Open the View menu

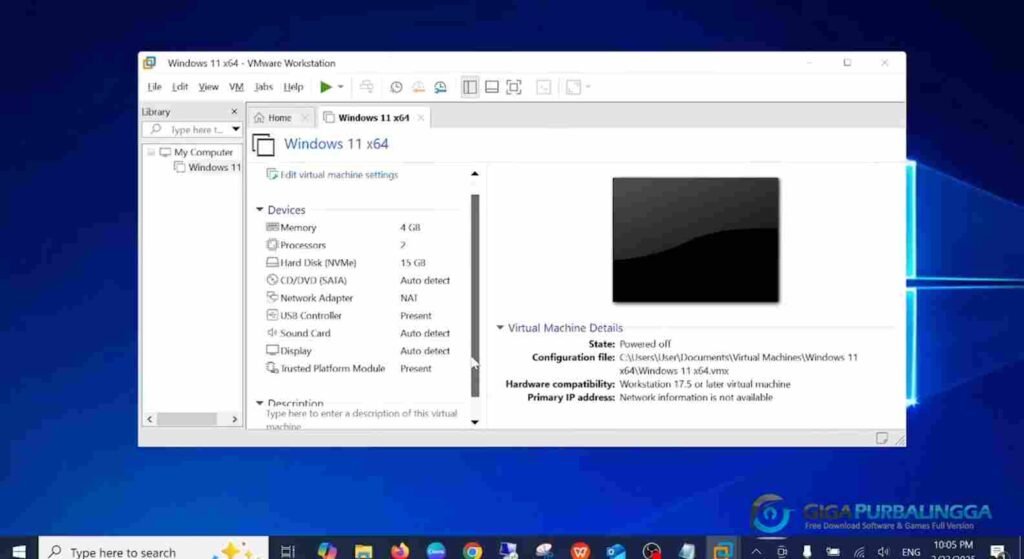pyautogui.click(x=208, y=87)
